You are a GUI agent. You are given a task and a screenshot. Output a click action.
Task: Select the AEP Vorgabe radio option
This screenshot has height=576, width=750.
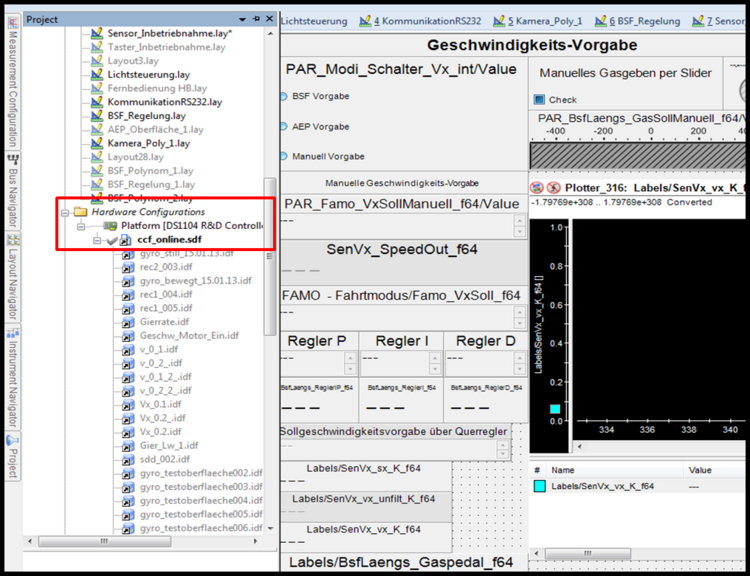pyautogui.click(x=283, y=127)
